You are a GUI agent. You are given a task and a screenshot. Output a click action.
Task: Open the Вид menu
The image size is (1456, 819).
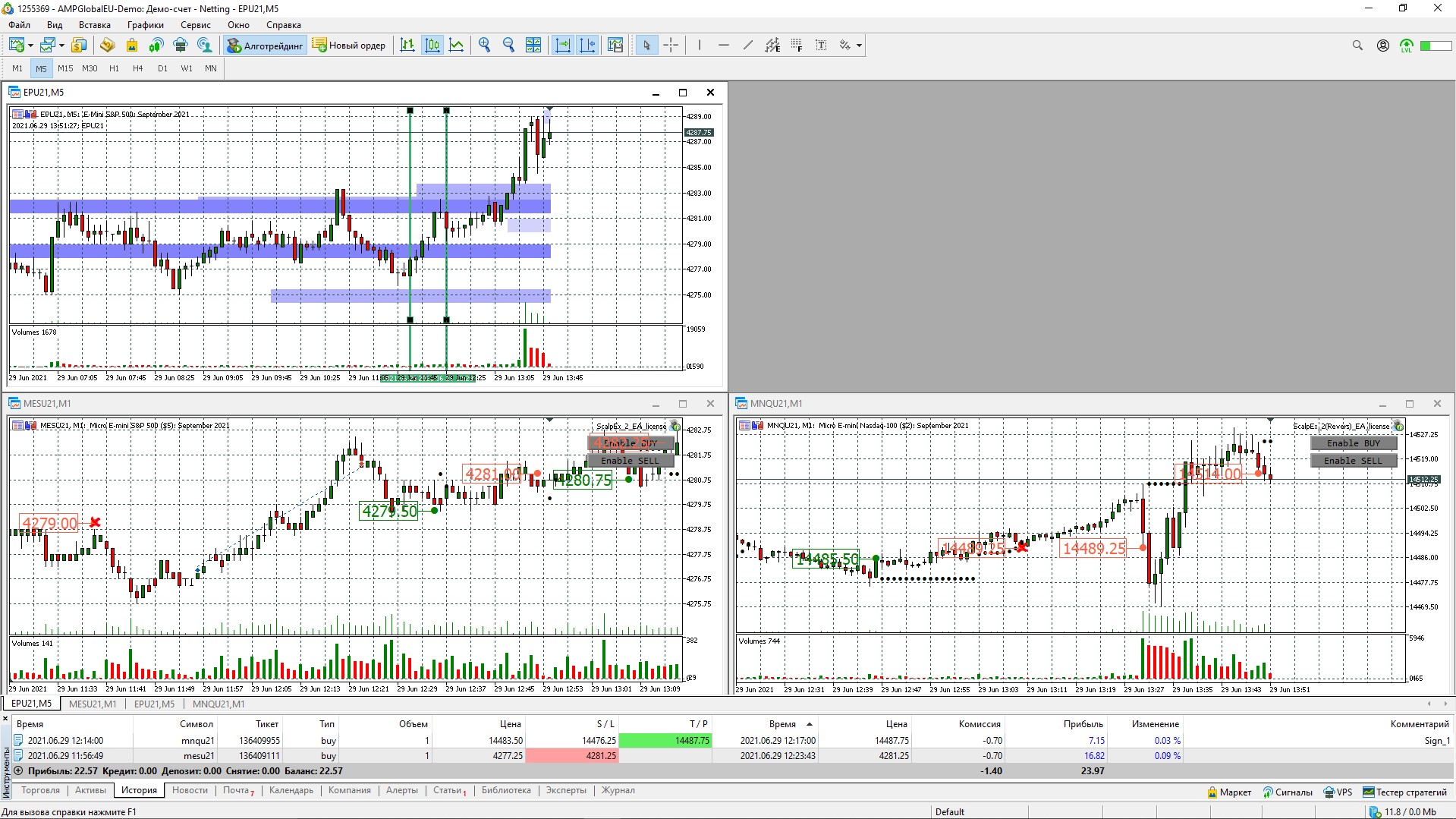55,25
